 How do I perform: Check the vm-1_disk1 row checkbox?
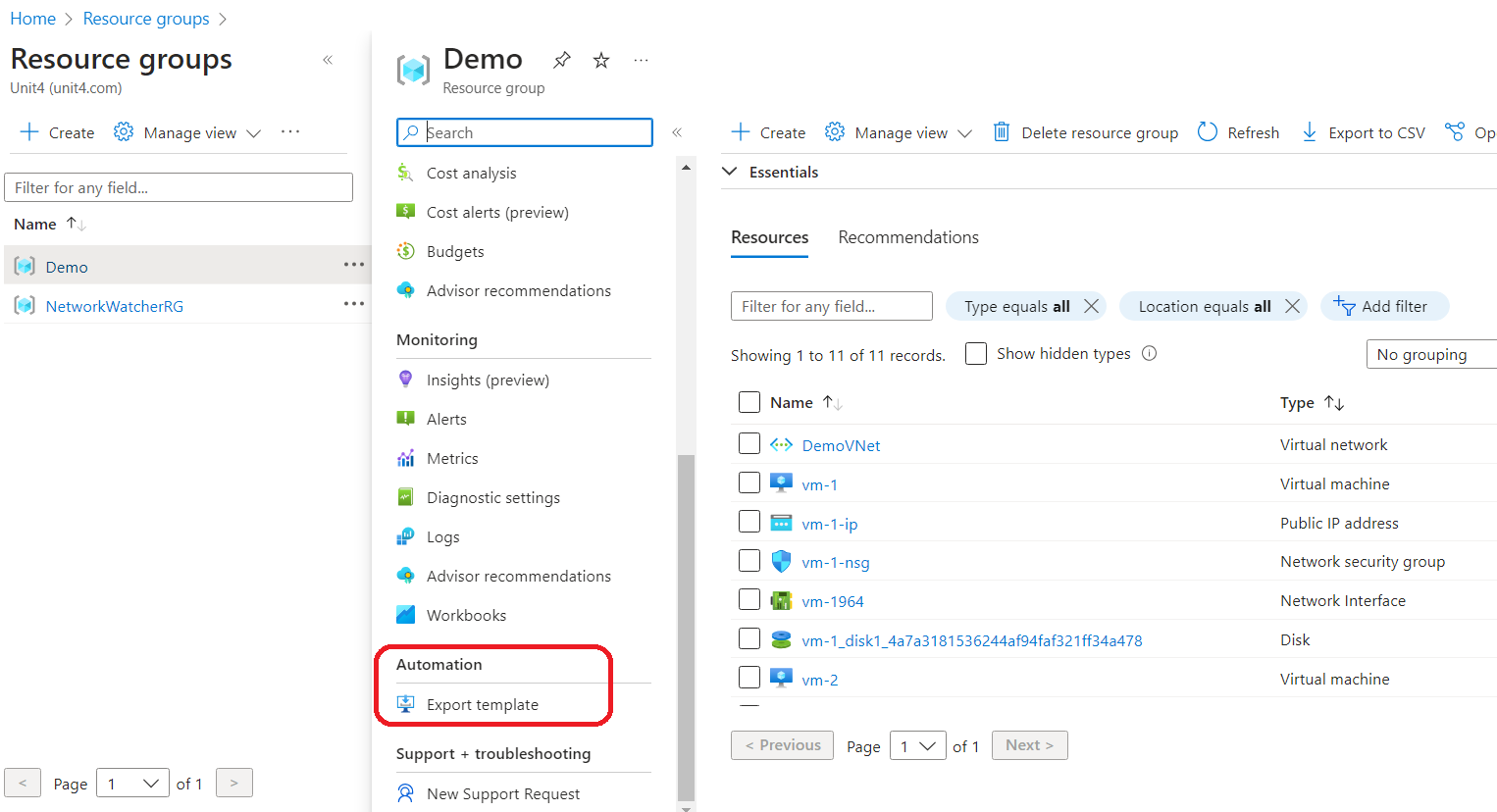click(749, 638)
